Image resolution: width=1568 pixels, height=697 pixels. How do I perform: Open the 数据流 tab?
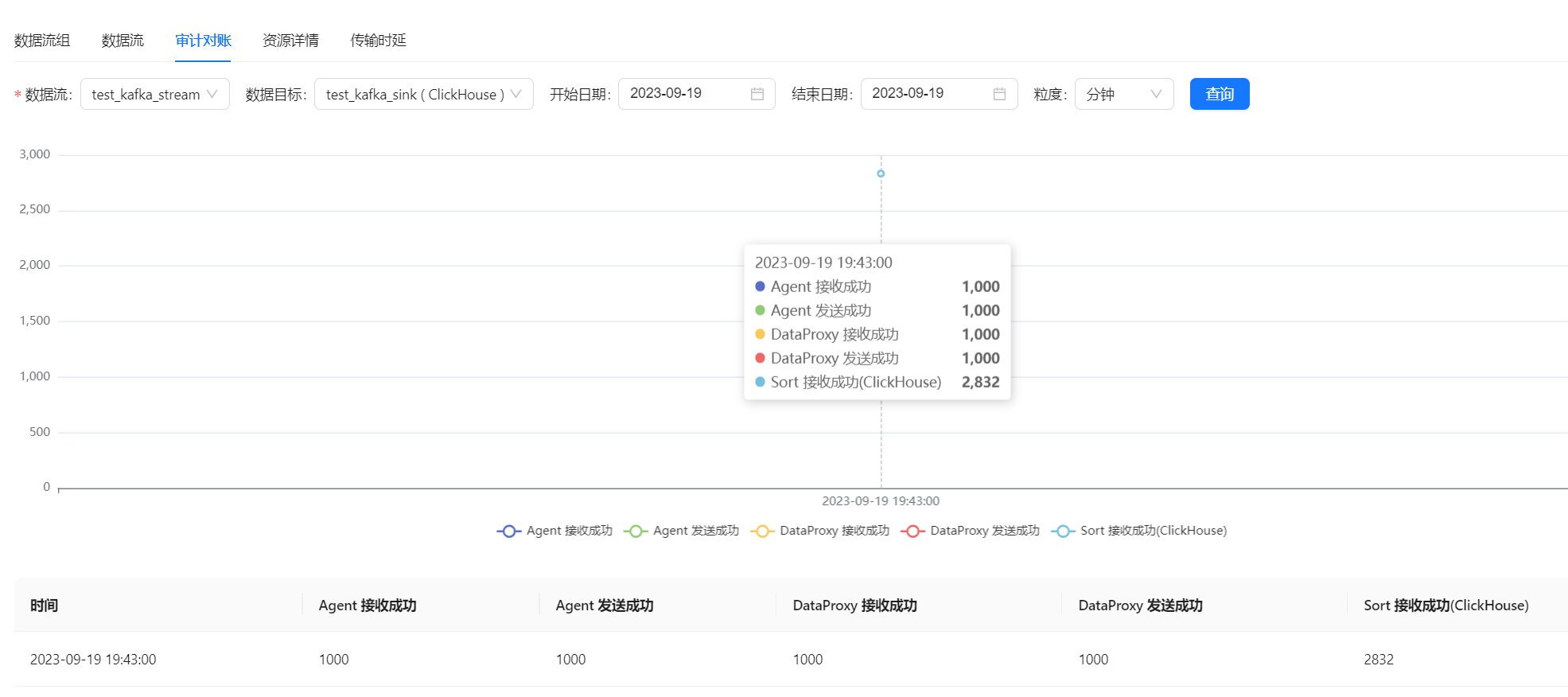click(123, 41)
